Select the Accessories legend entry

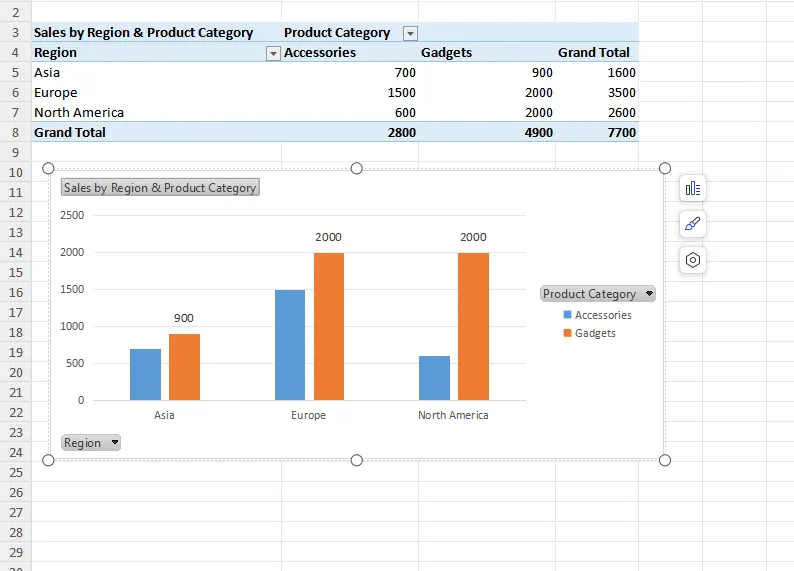[603, 315]
